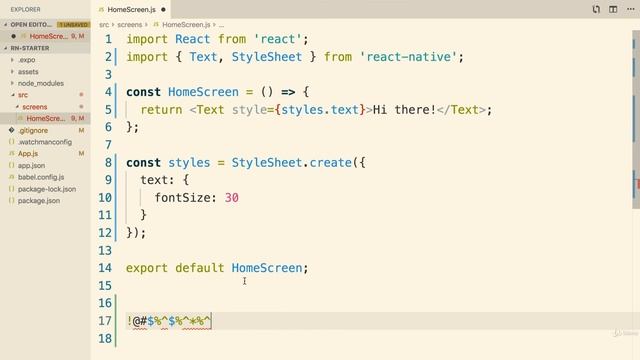Click the braces icon beside package.json
The image size is (640, 360).
point(11,200)
